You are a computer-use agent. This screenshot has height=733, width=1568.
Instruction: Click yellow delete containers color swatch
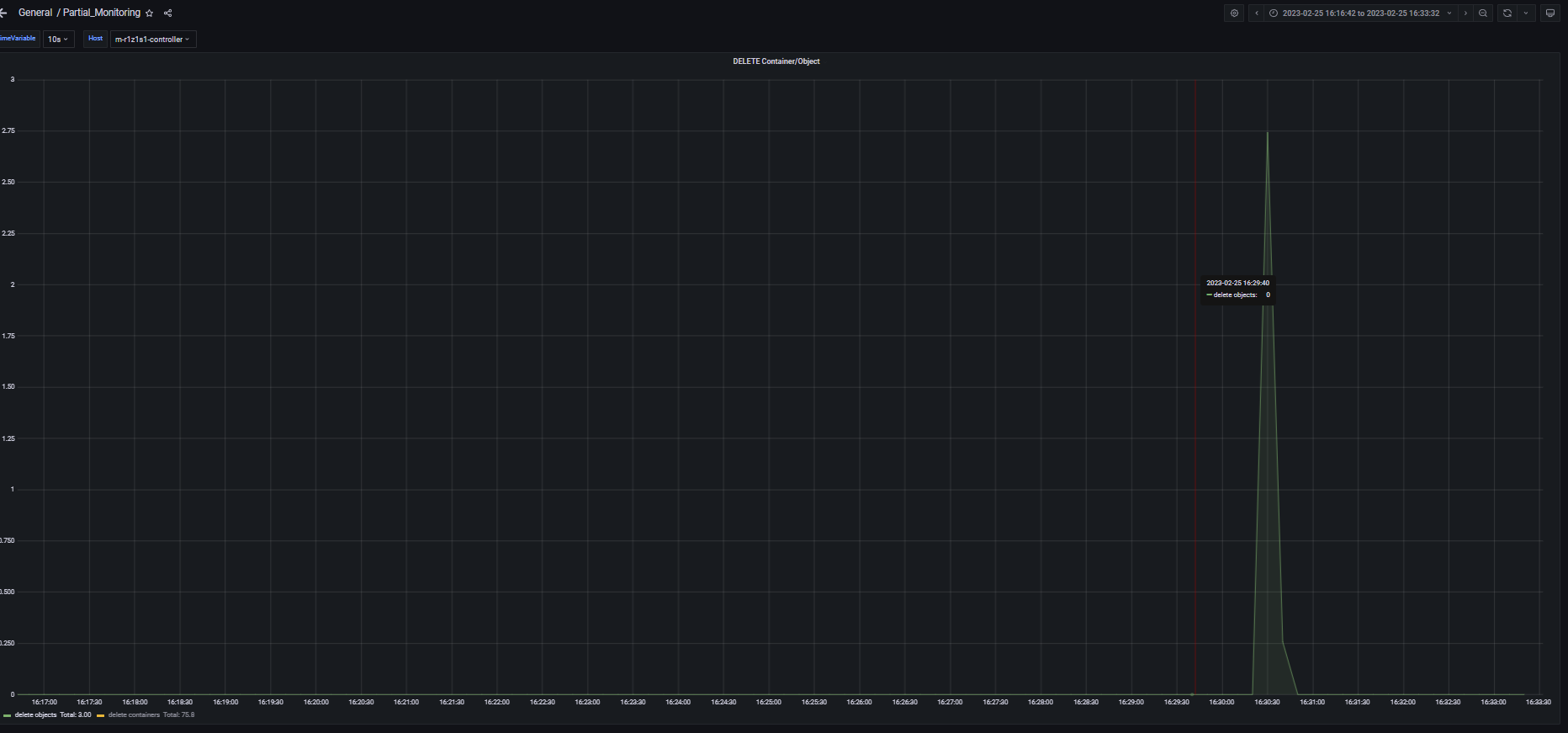coord(101,715)
